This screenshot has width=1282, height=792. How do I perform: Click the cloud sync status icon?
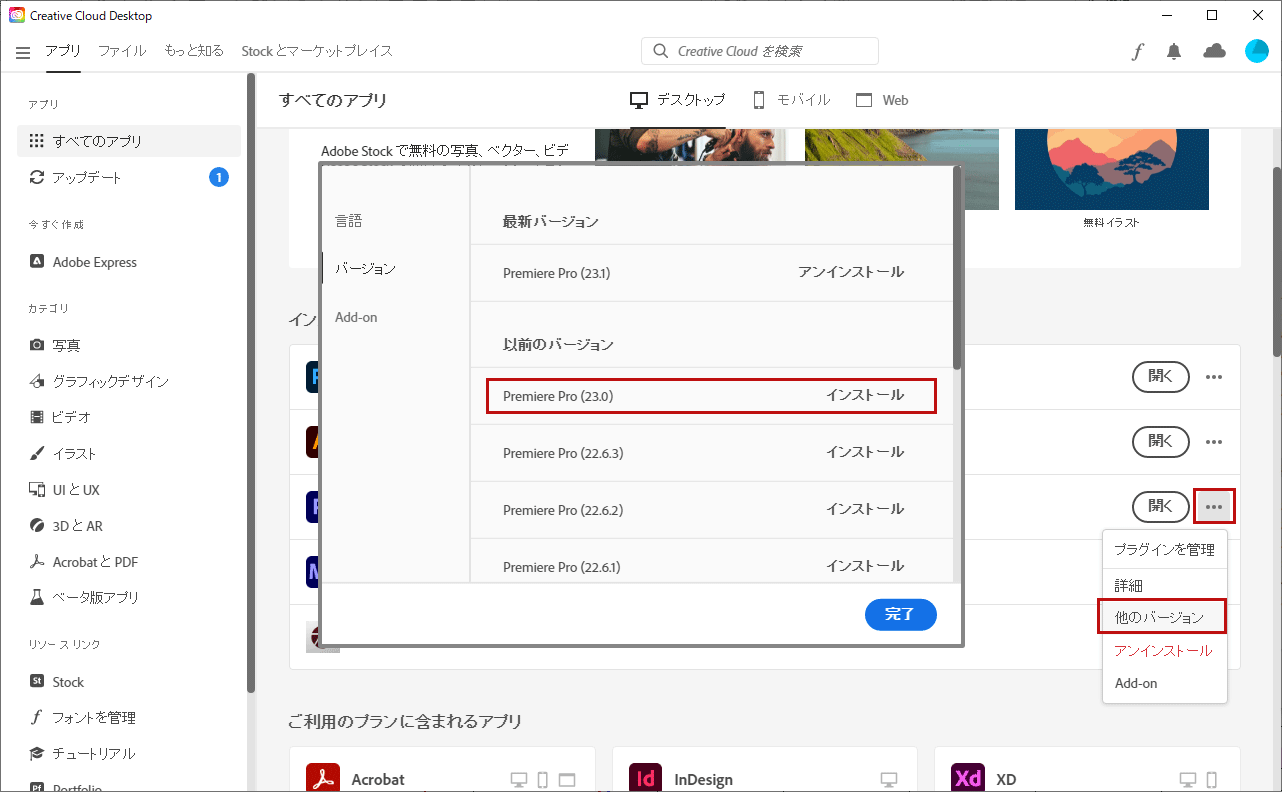1214,51
